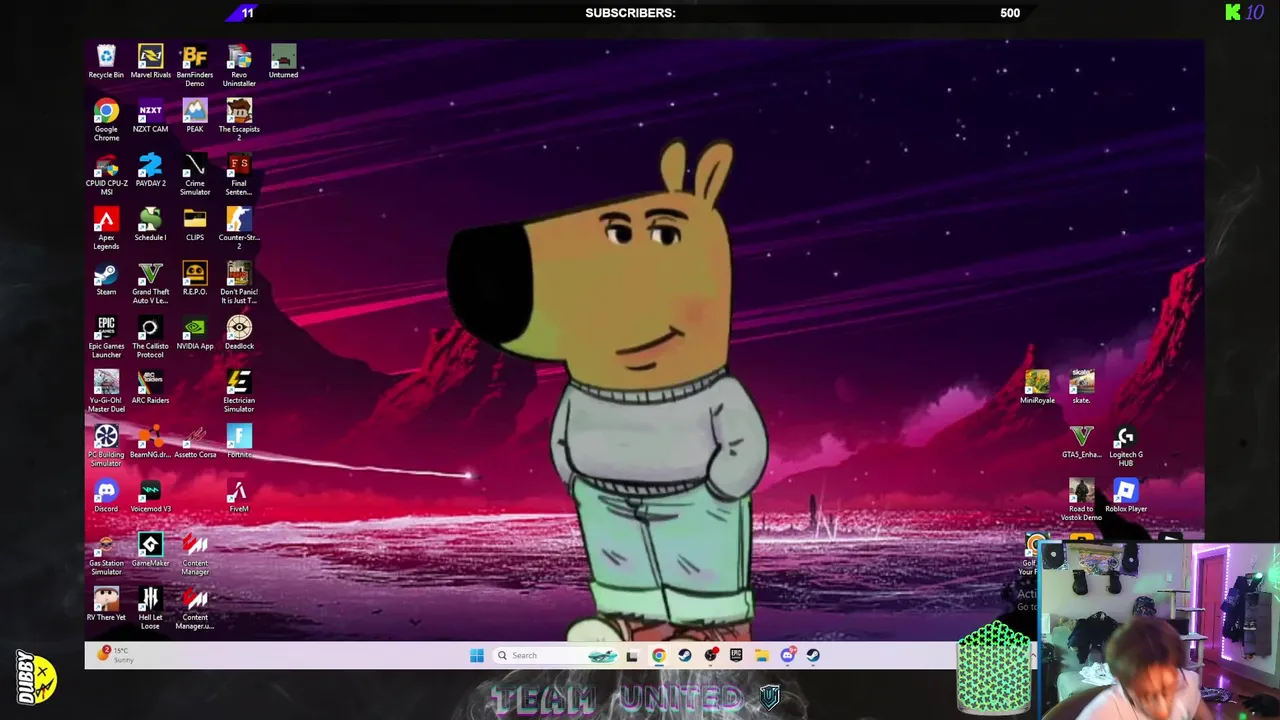Screen dimensions: 1280x720
Task: Select the CPUID CPU-Z MSI icon
Action: (106, 173)
